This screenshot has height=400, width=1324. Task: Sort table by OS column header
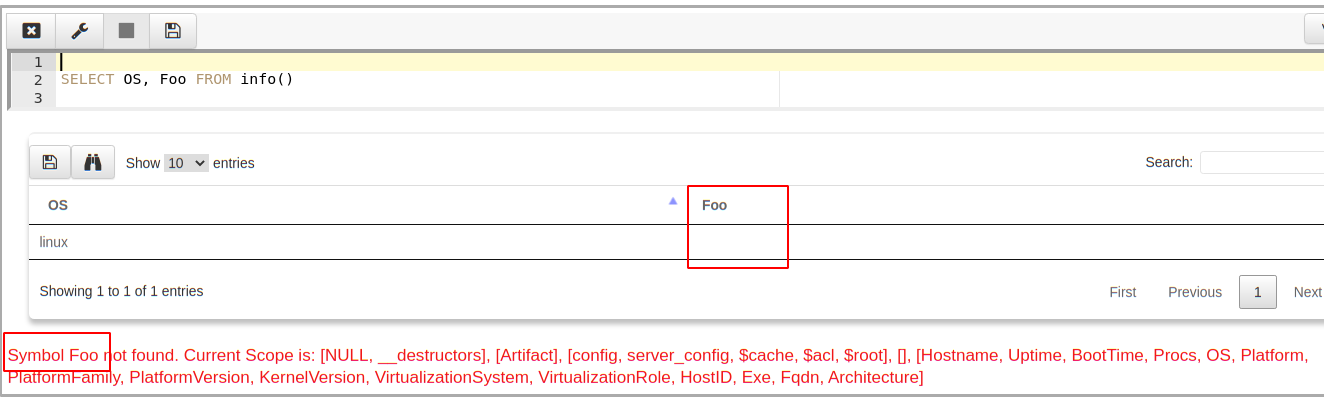click(58, 205)
